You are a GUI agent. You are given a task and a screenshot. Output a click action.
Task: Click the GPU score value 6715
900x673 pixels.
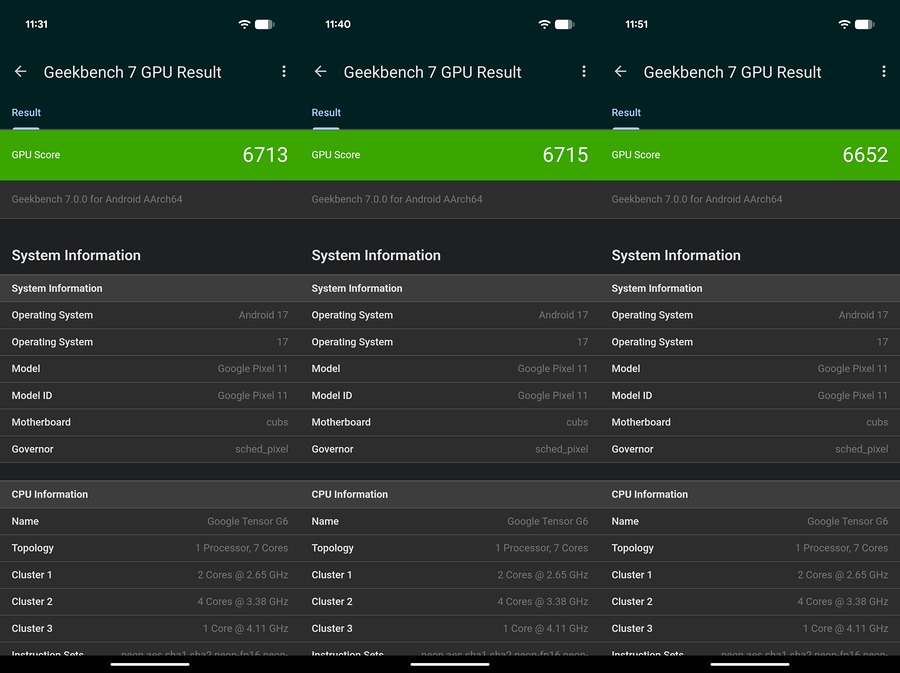click(565, 155)
